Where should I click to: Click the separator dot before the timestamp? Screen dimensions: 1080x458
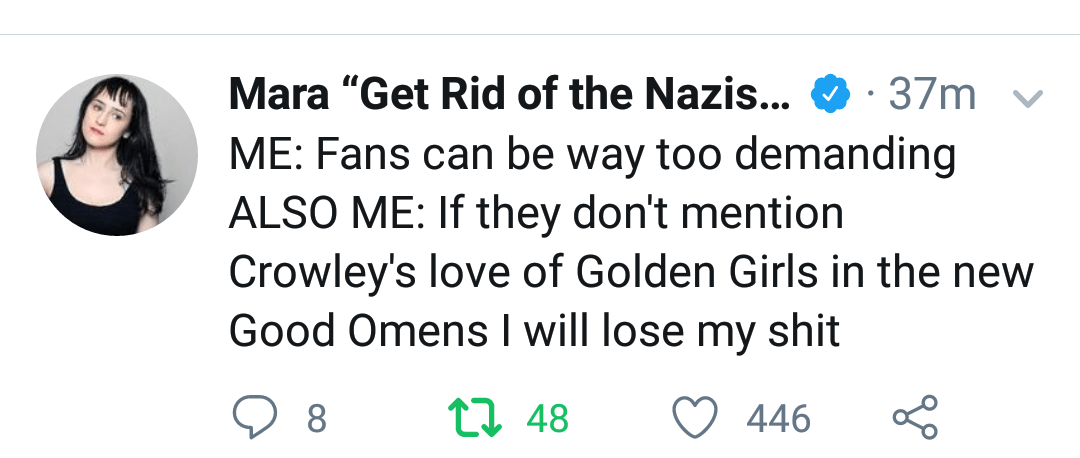pos(871,96)
